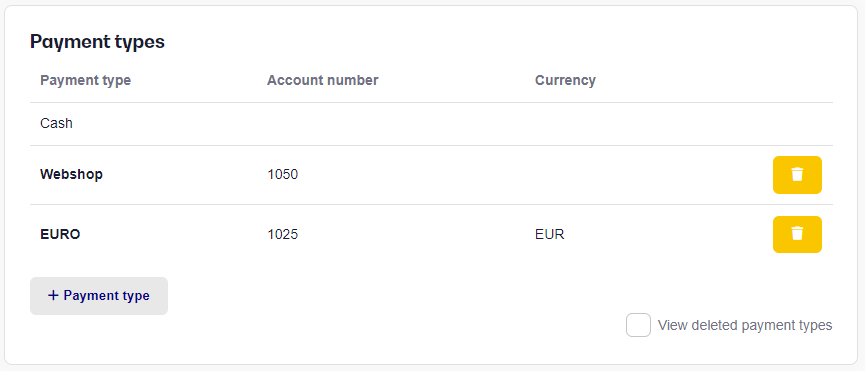Click the plus icon in Payment type button
This screenshot has height=371, width=865.
coord(53,295)
